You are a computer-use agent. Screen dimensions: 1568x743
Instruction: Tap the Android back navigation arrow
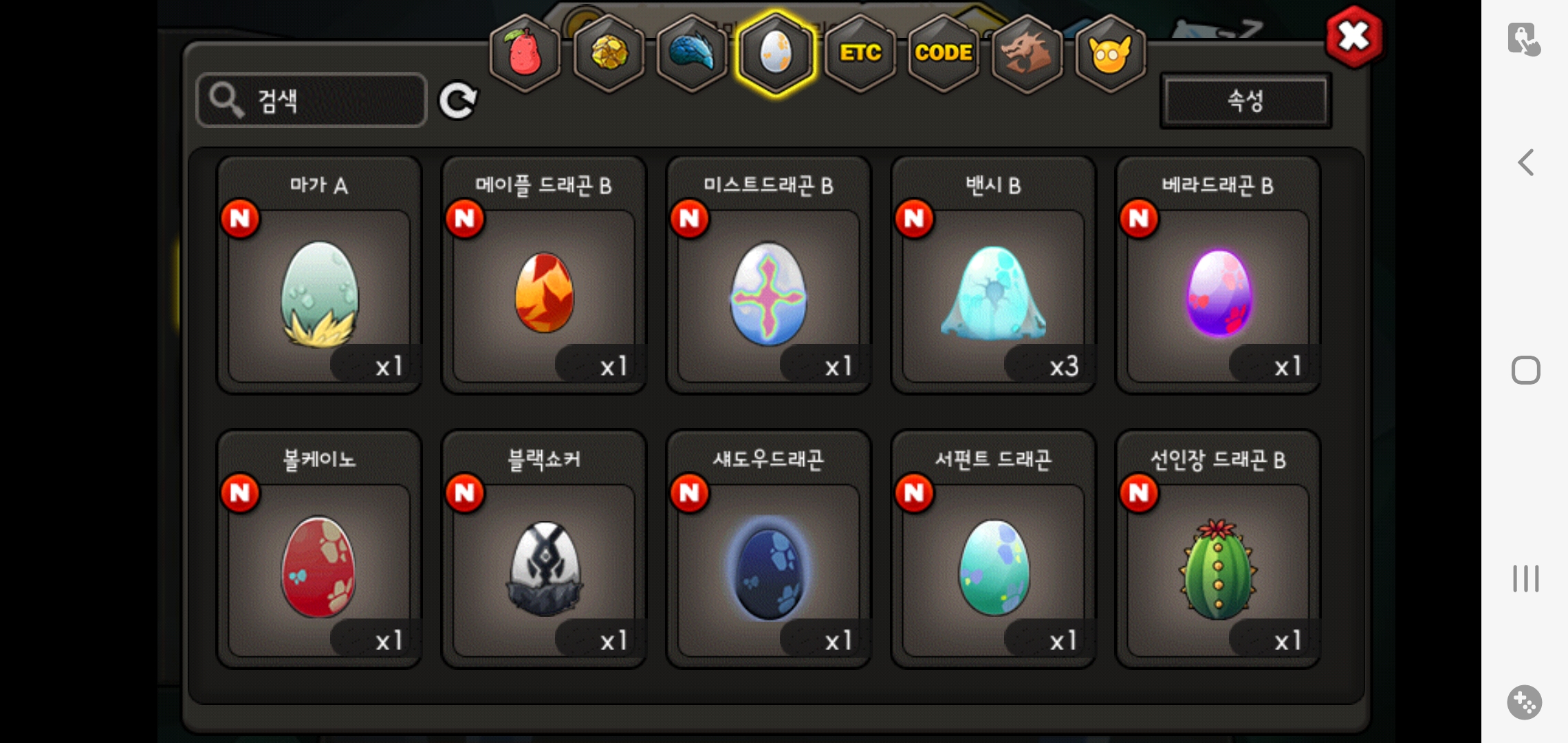point(1526,163)
